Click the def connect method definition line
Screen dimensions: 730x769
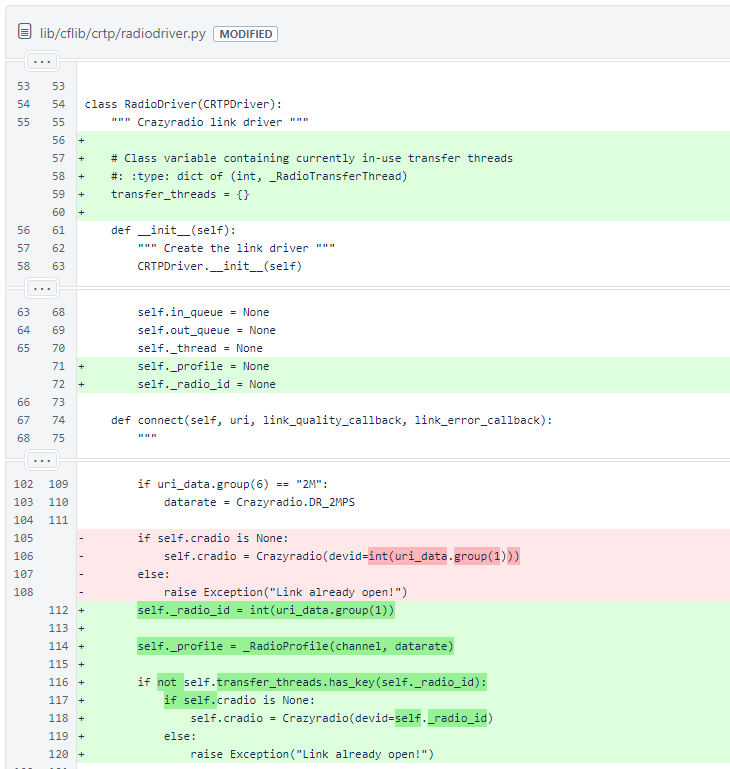(x=330, y=420)
